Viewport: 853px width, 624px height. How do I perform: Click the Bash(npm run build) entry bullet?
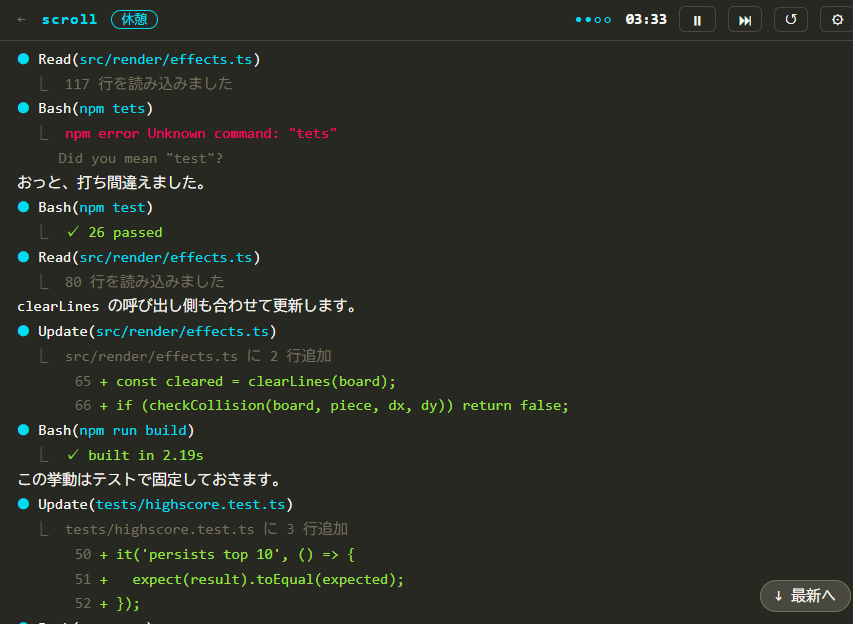(x=23, y=430)
